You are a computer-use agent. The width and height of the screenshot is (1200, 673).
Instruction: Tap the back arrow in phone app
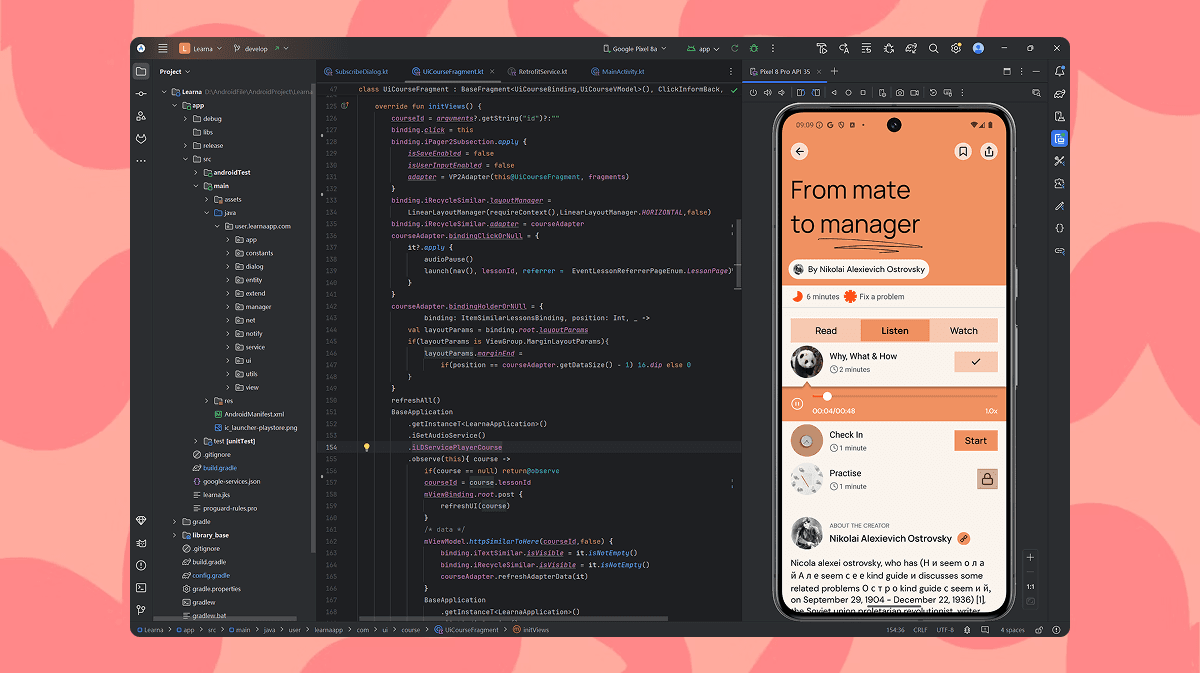799,151
